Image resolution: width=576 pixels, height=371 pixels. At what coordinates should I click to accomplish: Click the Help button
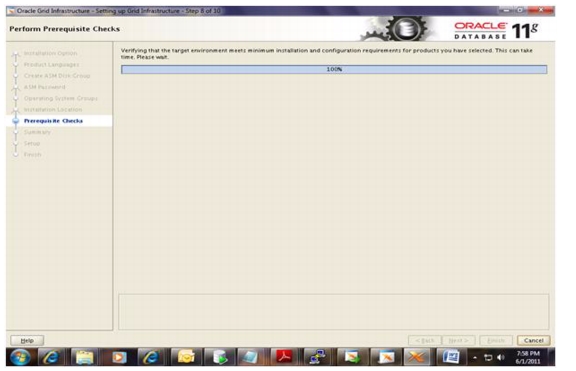(27, 341)
